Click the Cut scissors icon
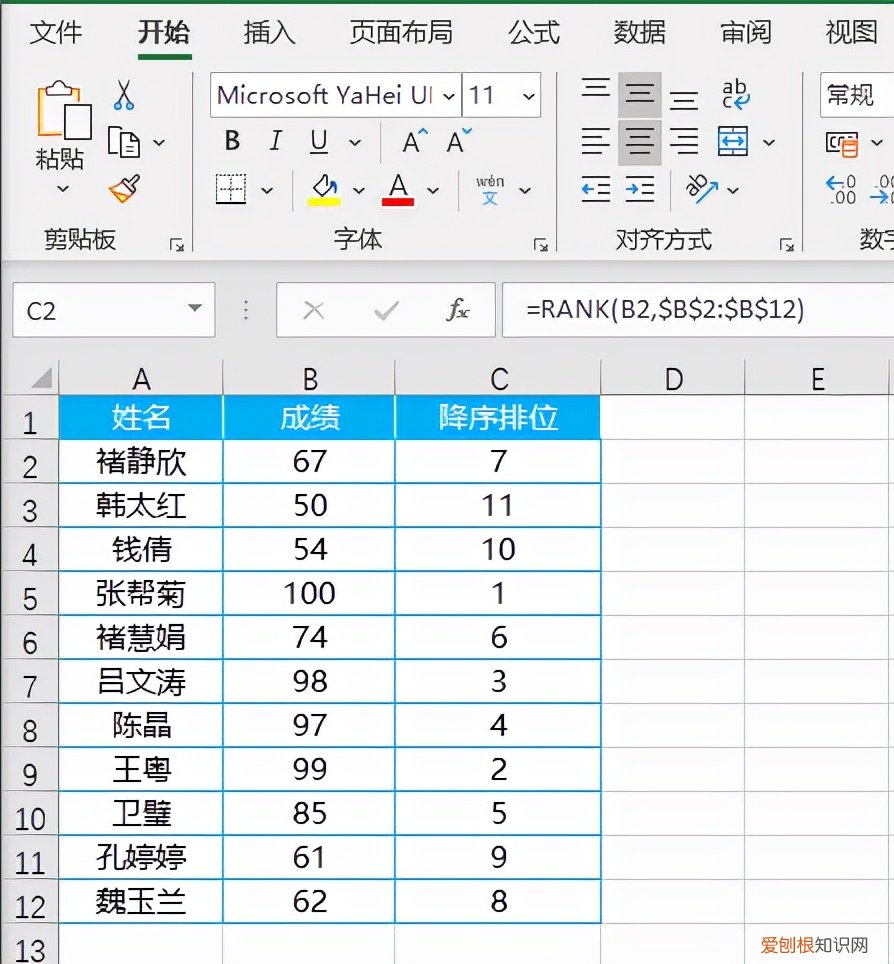The height and width of the screenshot is (964, 894). pos(124,95)
